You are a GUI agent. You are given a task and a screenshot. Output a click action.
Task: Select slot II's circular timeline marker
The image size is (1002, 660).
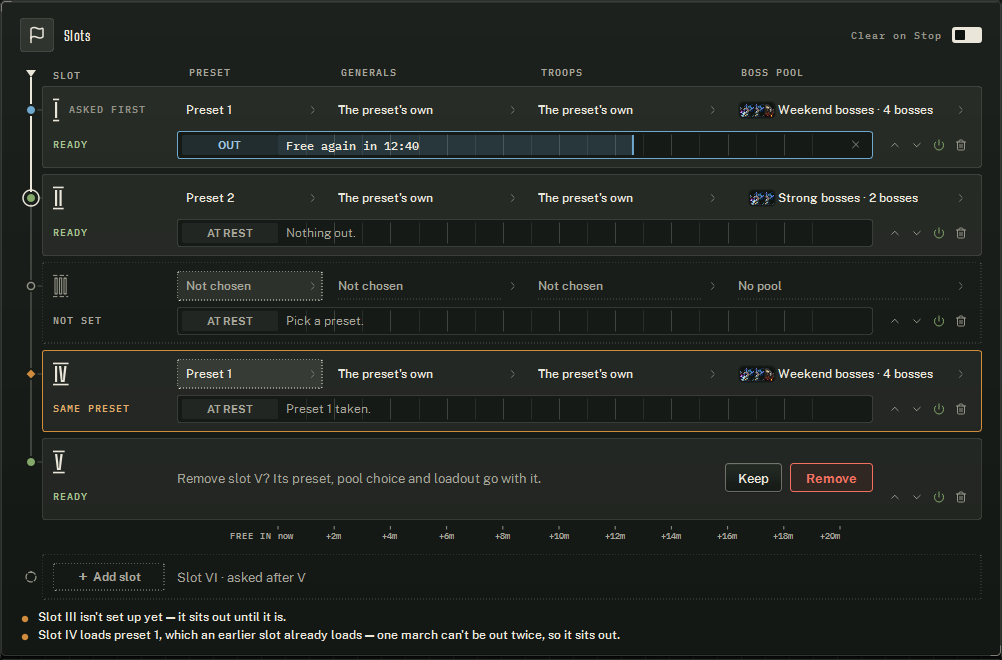click(31, 198)
